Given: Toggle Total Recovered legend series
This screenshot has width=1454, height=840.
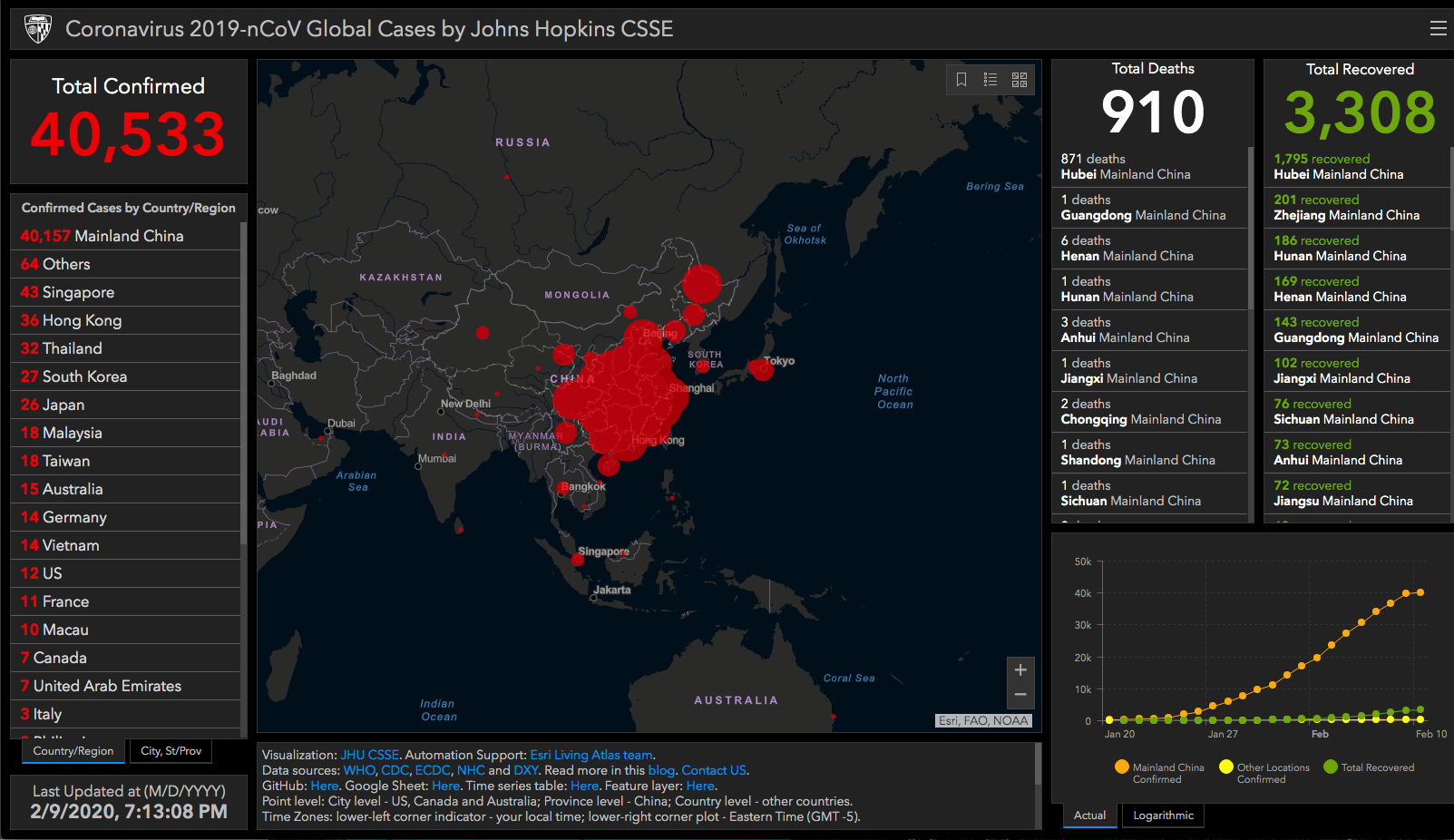Looking at the screenshot, I should coord(1369,767).
